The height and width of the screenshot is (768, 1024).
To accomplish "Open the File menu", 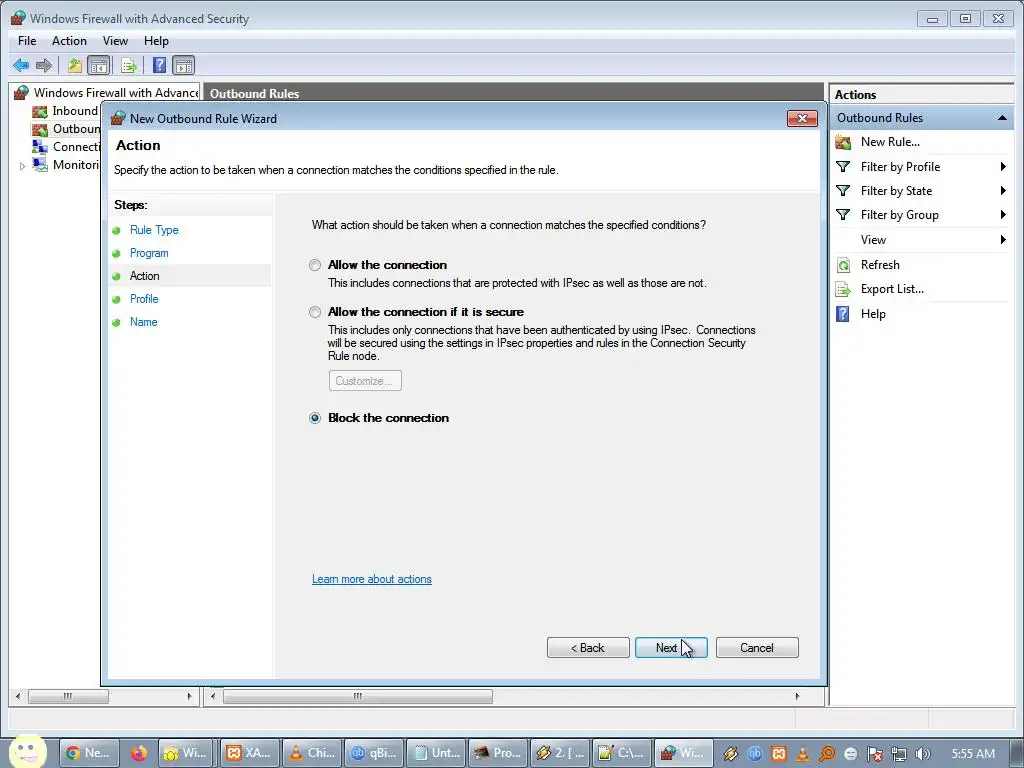I will (x=27, y=40).
